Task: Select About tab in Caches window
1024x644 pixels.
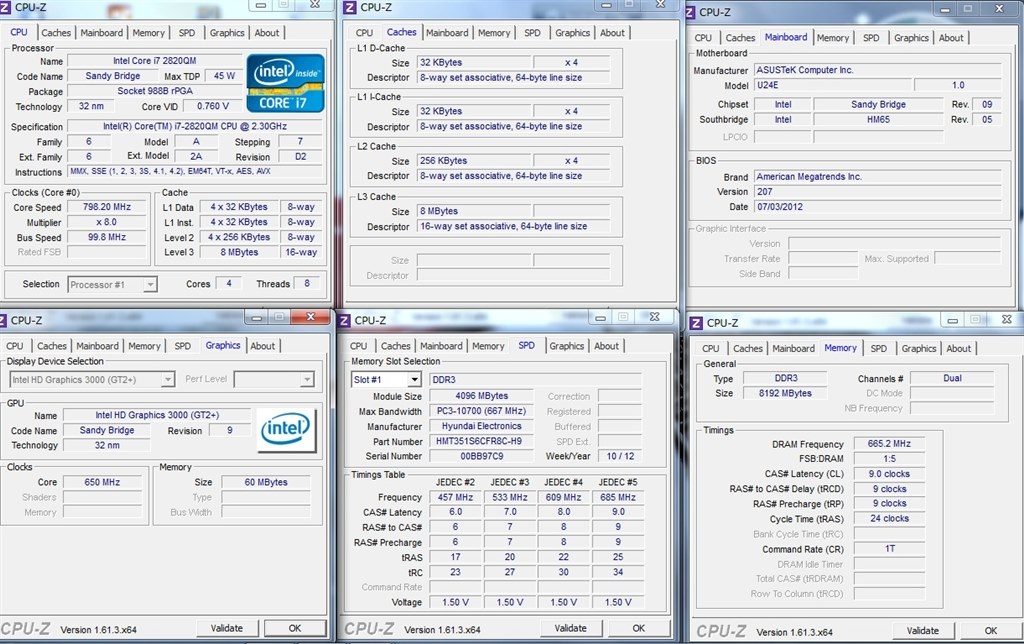Action: click(x=612, y=33)
